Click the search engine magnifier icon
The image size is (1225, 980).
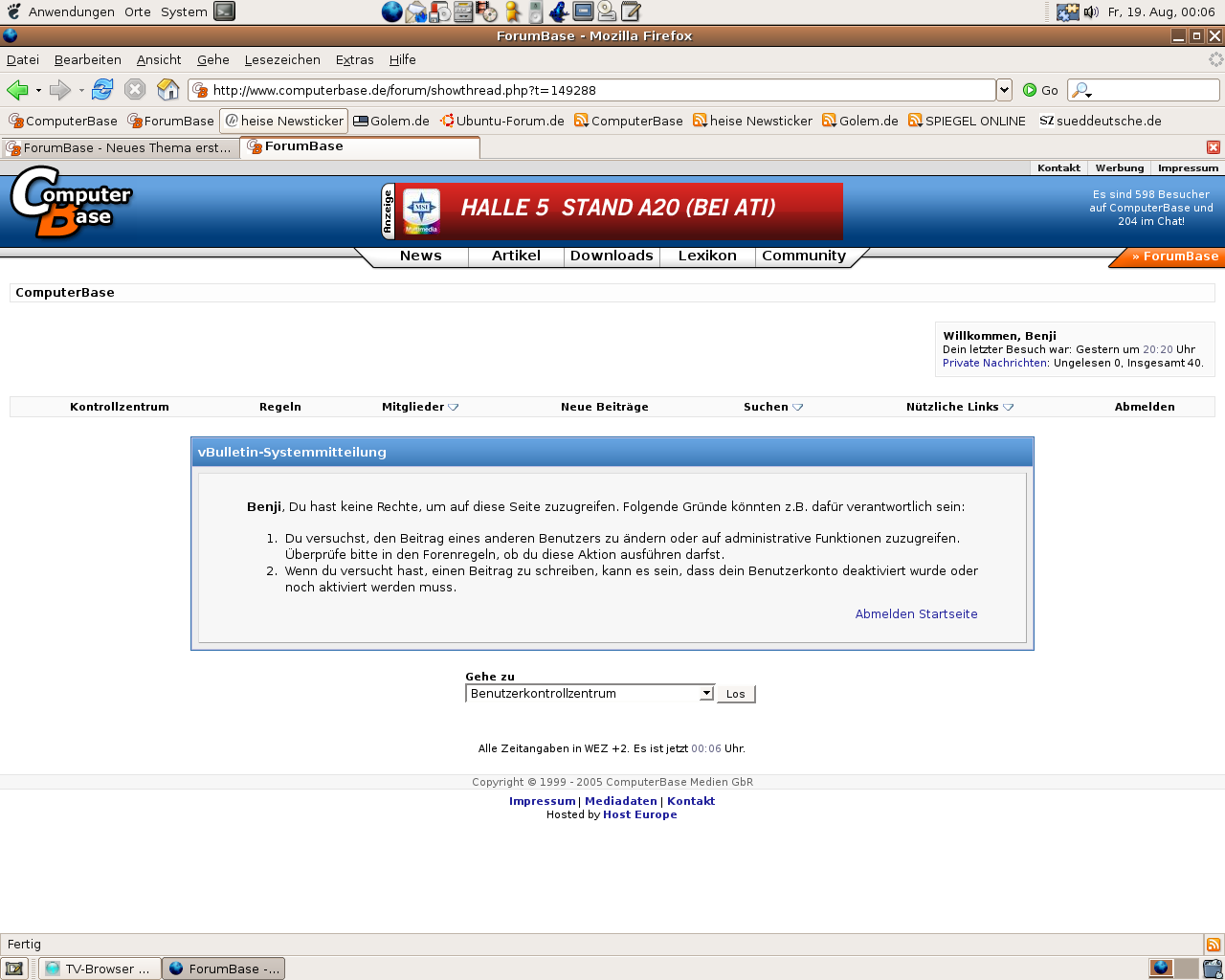click(1080, 90)
